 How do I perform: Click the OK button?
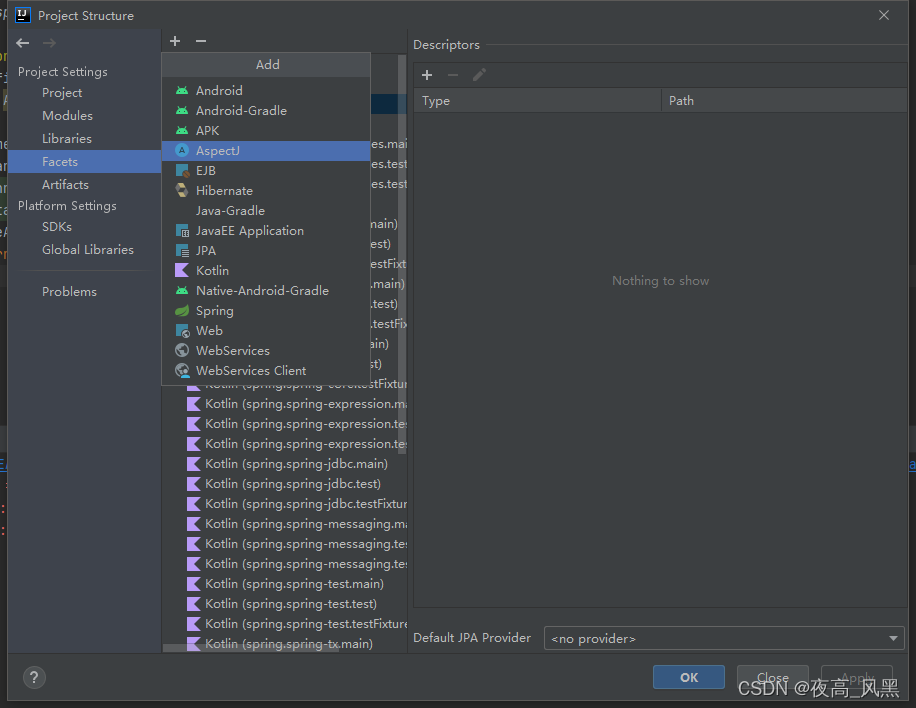(x=689, y=678)
